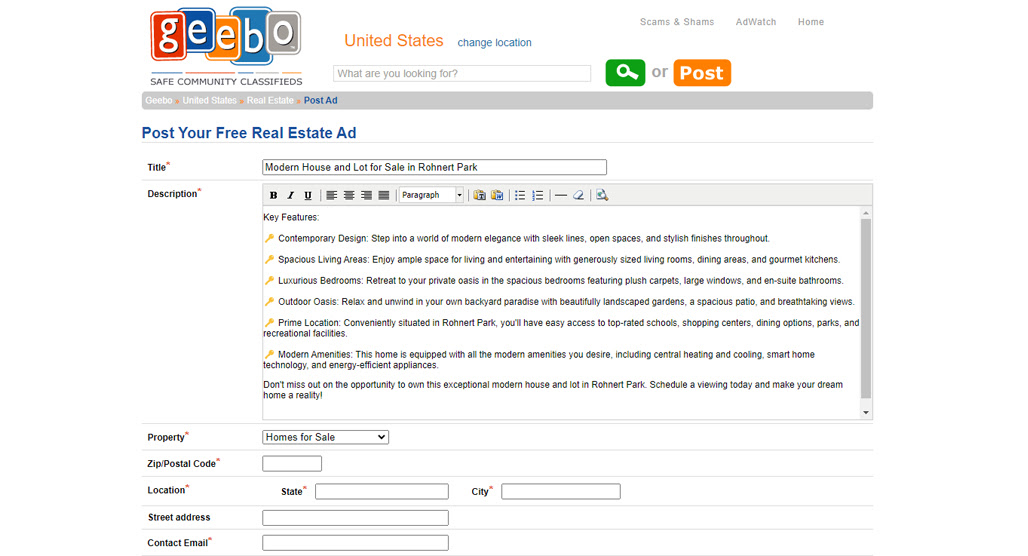Click the City input field
The image size is (1028, 556).
pos(561,491)
